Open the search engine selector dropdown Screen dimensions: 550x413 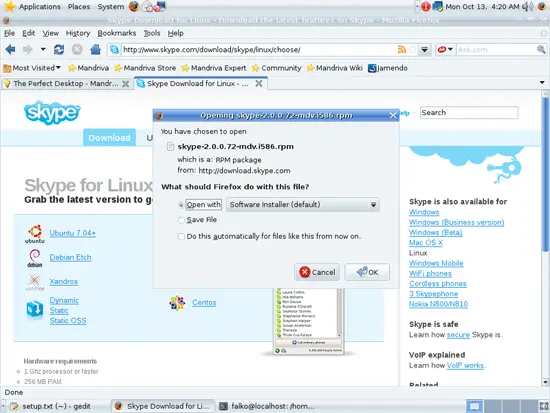[x=445, y=49]
